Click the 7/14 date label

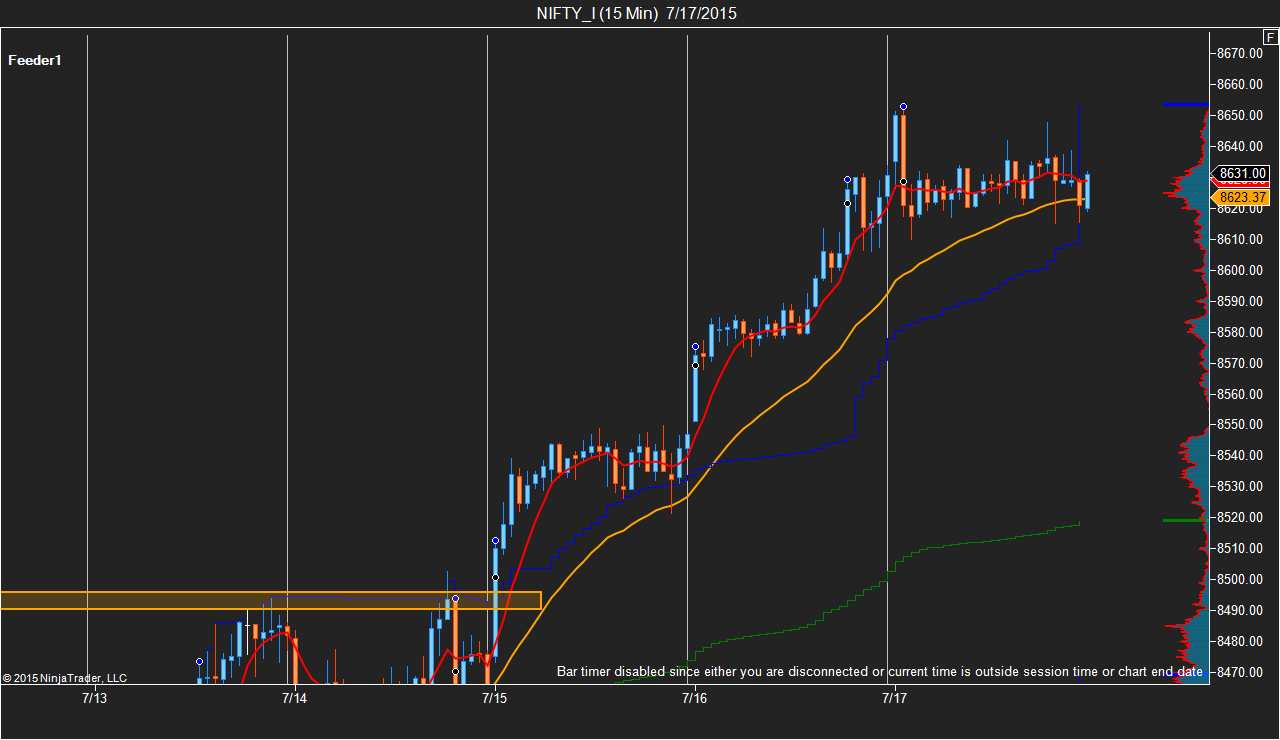[294, 698]
